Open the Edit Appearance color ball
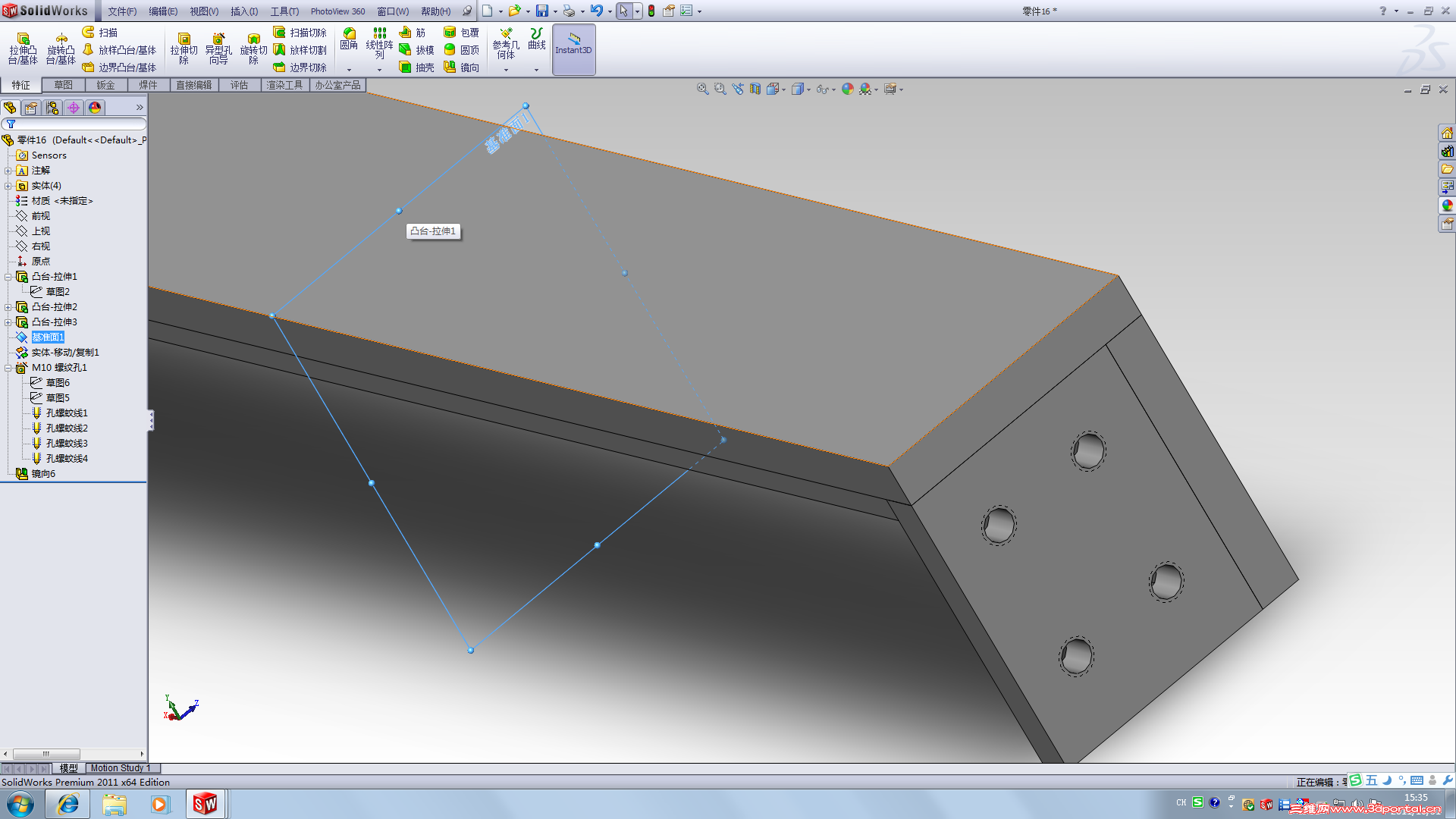 point(847,89)
